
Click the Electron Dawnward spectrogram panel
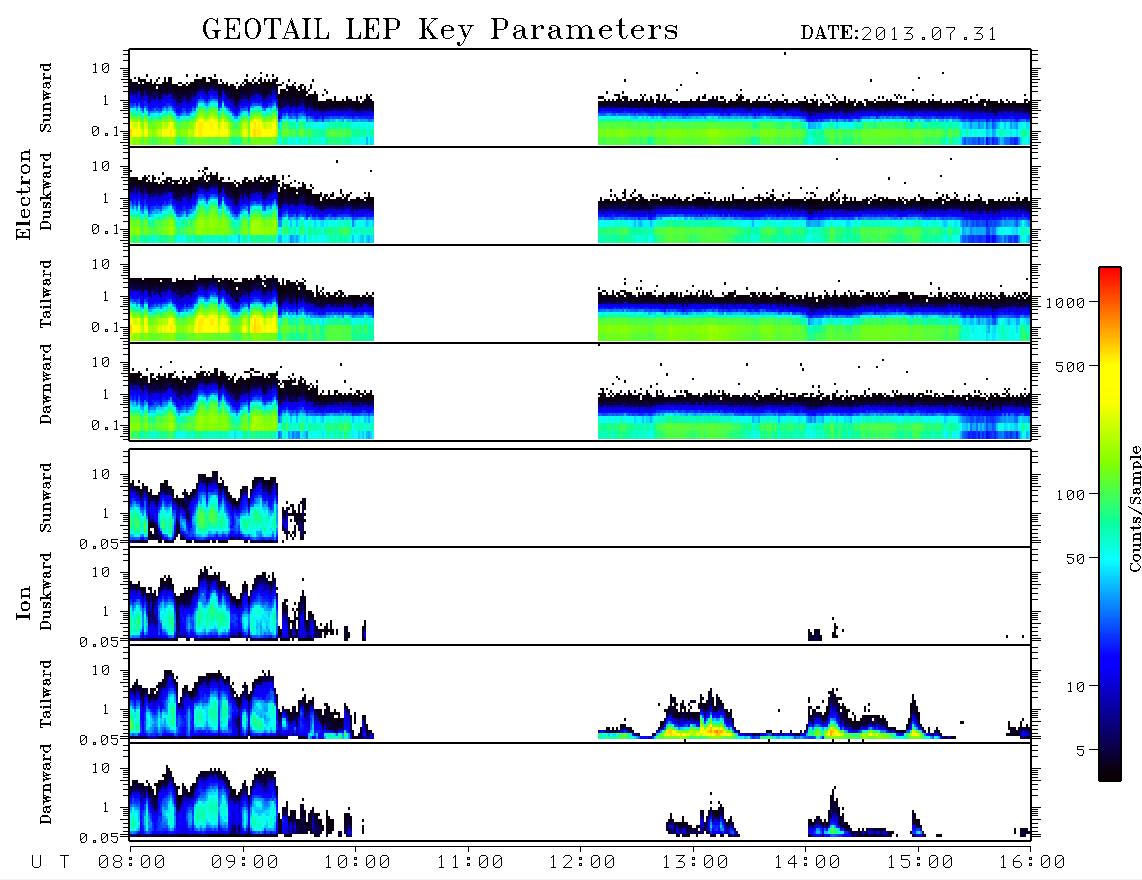point(580,391)
